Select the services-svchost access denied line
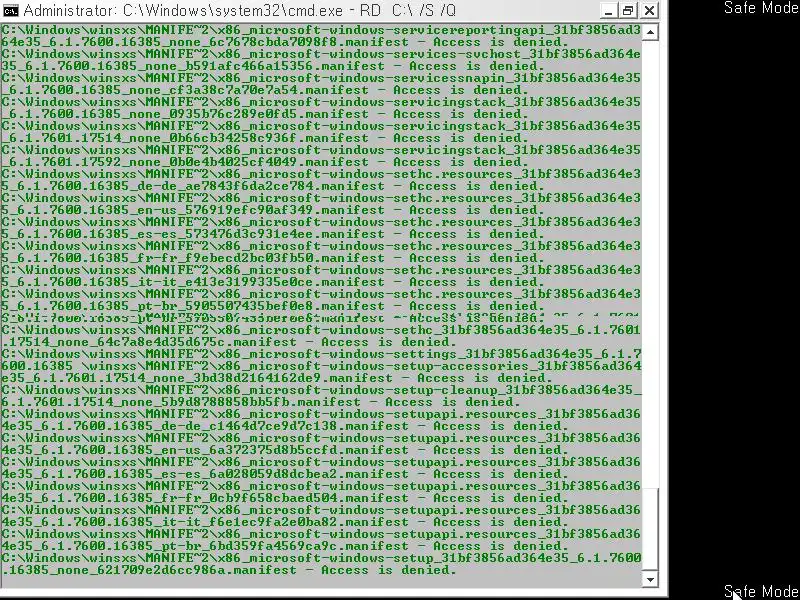The height and width of the screenshot is (600, 800). coord(320,60)
